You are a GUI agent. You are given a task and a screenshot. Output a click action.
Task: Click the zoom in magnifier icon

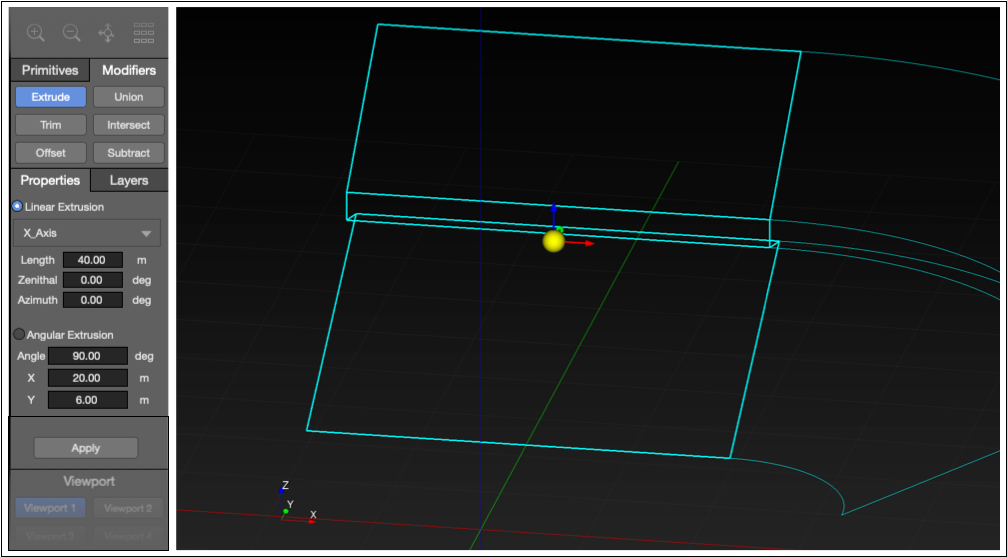[x=35, y=33]
